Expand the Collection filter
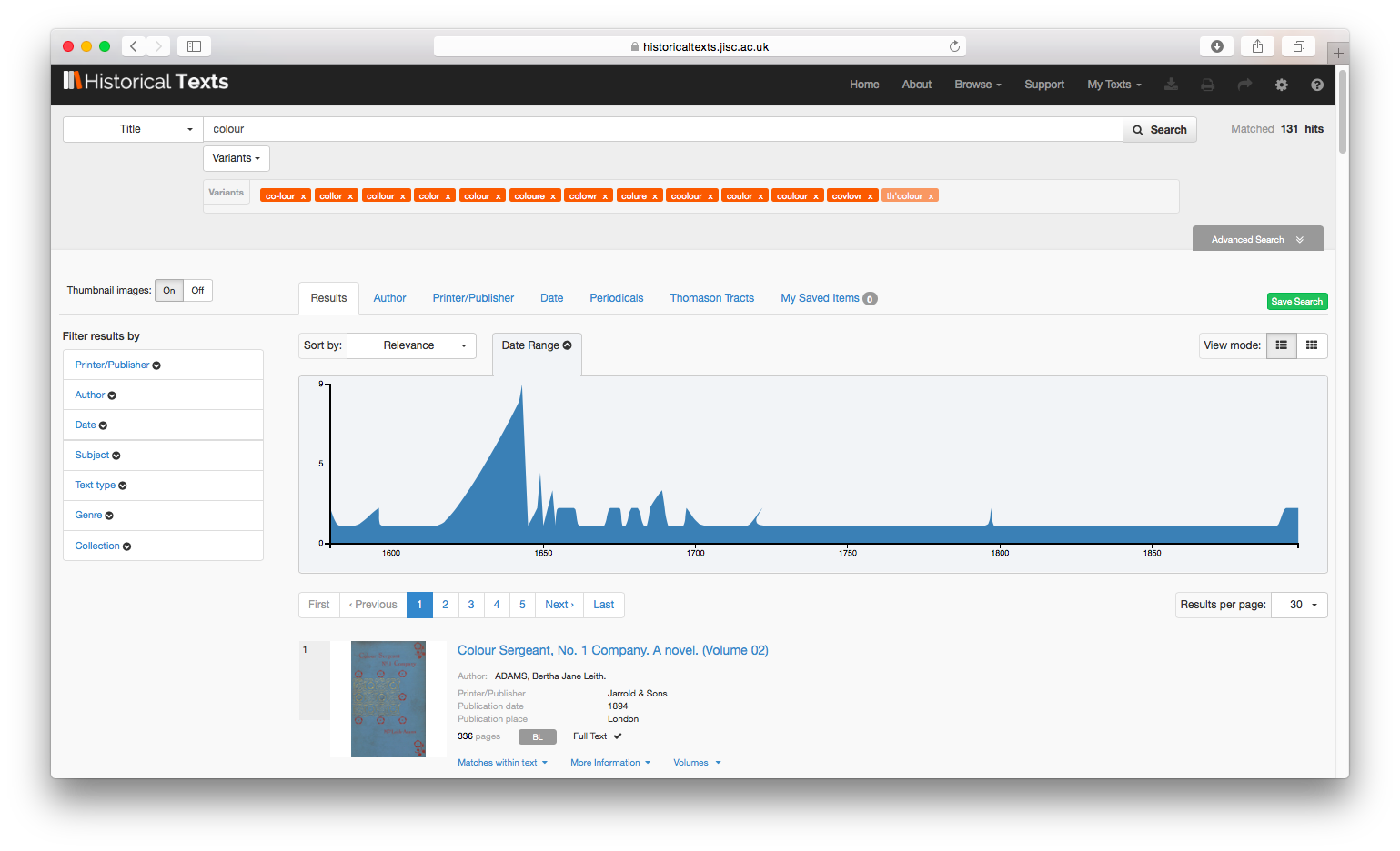Screen dimensions: 1400x851 tap(103, 546)
